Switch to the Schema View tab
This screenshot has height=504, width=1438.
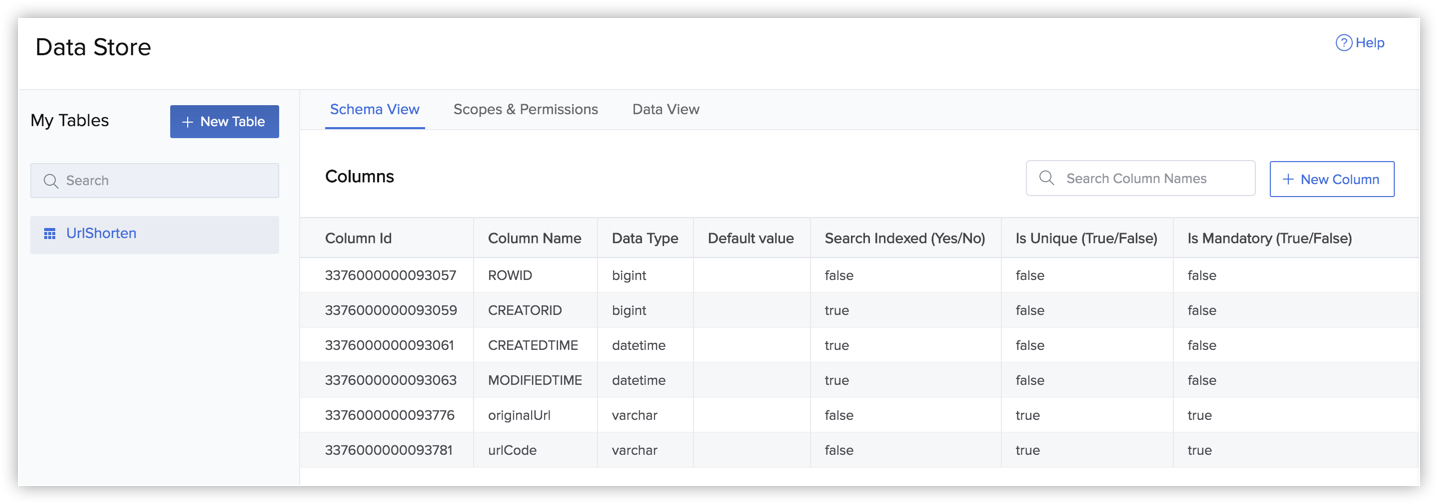coord(374,110)
